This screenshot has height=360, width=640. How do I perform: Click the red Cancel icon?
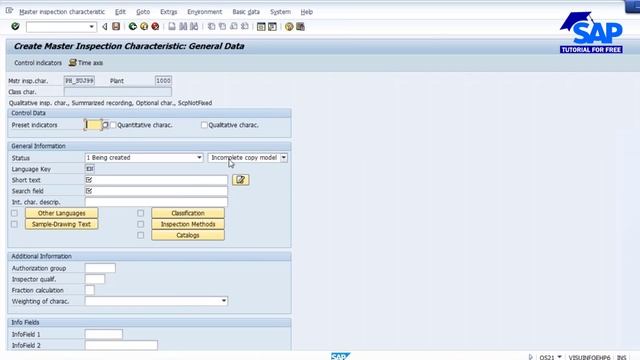click(156, 27)
